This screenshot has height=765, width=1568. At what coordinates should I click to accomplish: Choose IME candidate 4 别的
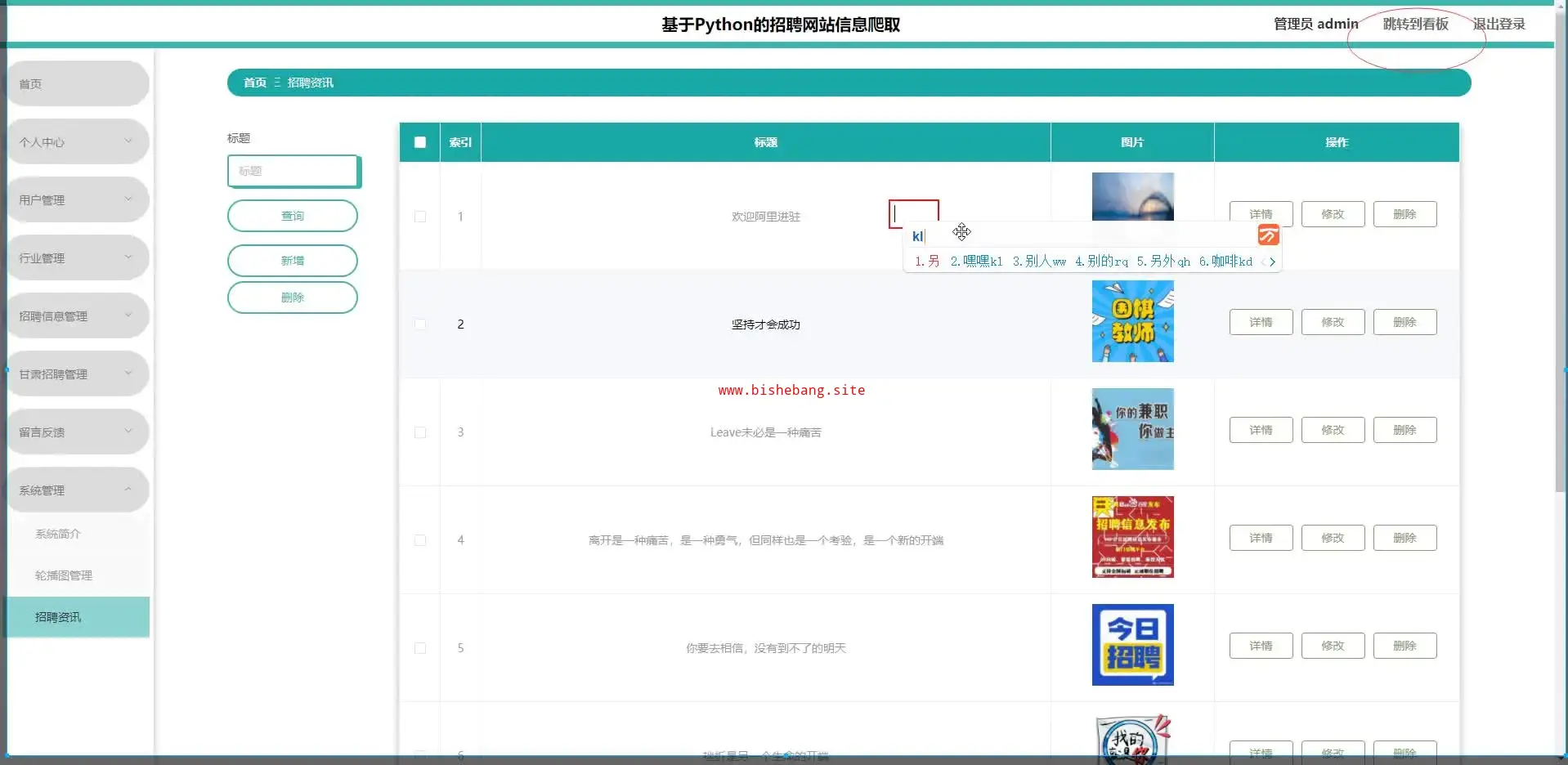(x=1101, y=262)
